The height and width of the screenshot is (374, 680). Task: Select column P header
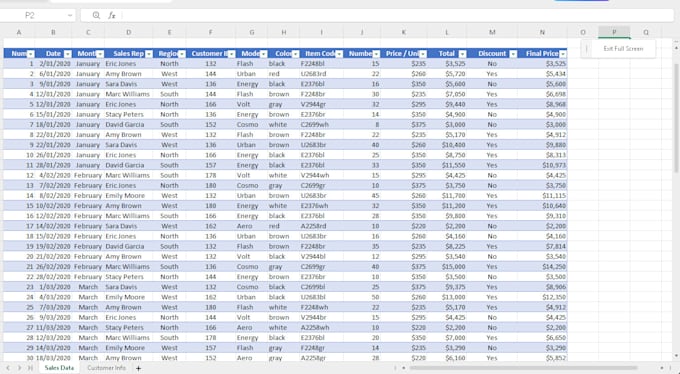[614, 32]
